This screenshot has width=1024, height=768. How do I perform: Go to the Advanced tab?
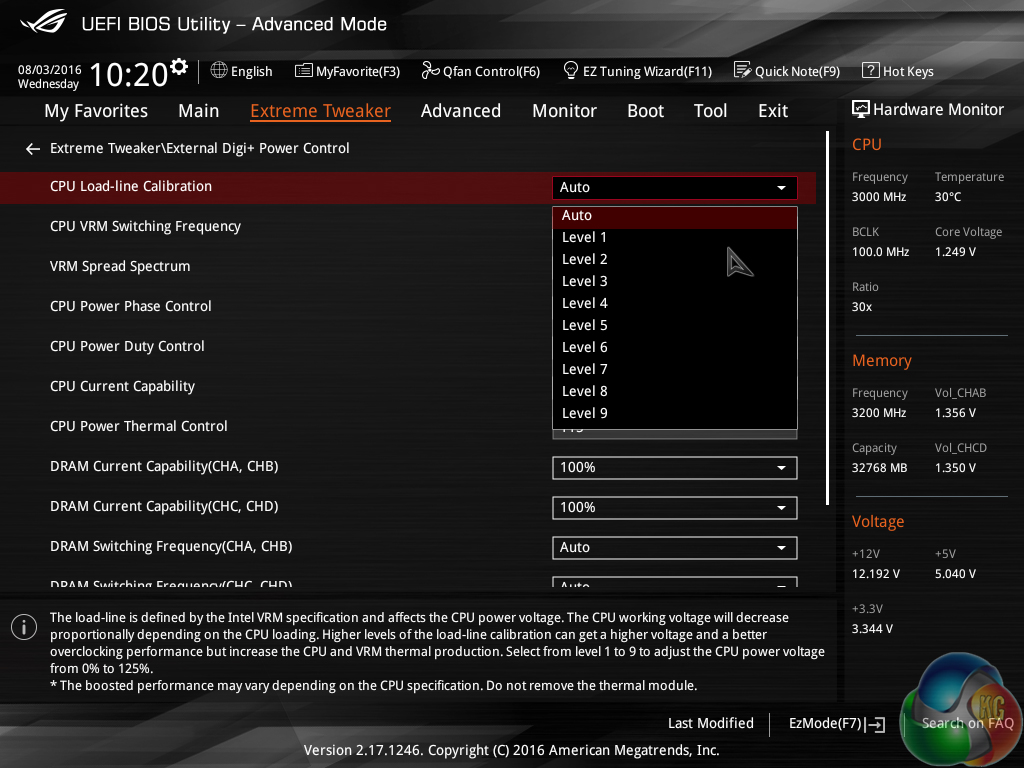[461, 111]
